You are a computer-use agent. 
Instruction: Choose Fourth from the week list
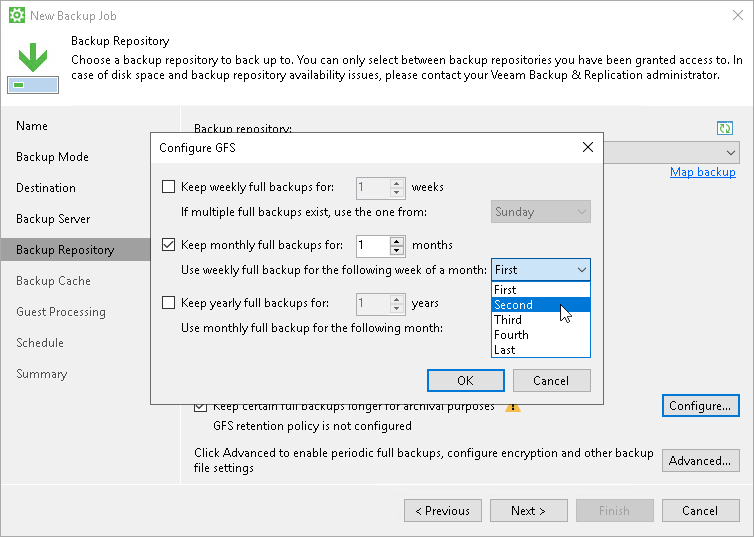(x=540, y=335)
